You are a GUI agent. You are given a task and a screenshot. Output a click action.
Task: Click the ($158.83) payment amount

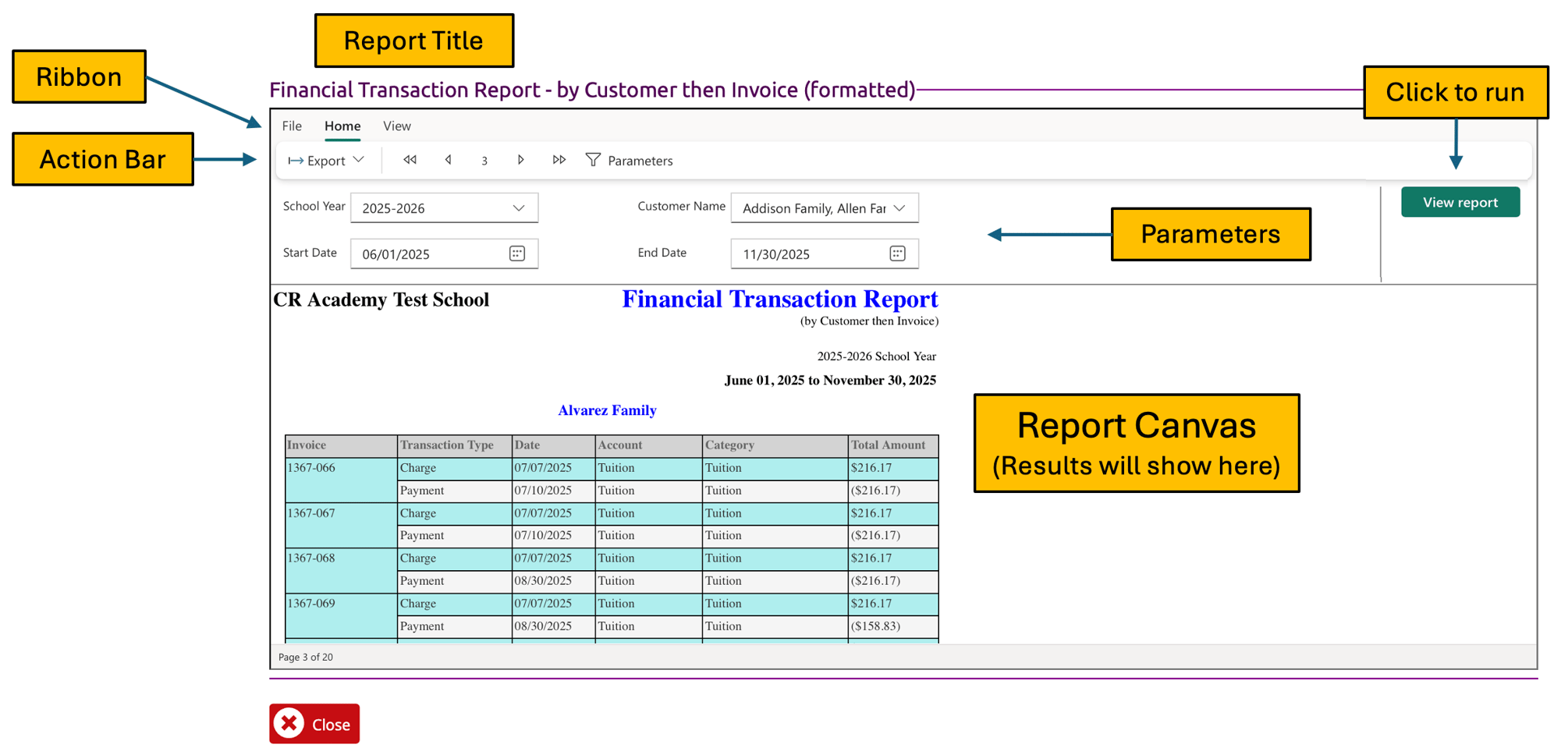[x=875, y=626]
